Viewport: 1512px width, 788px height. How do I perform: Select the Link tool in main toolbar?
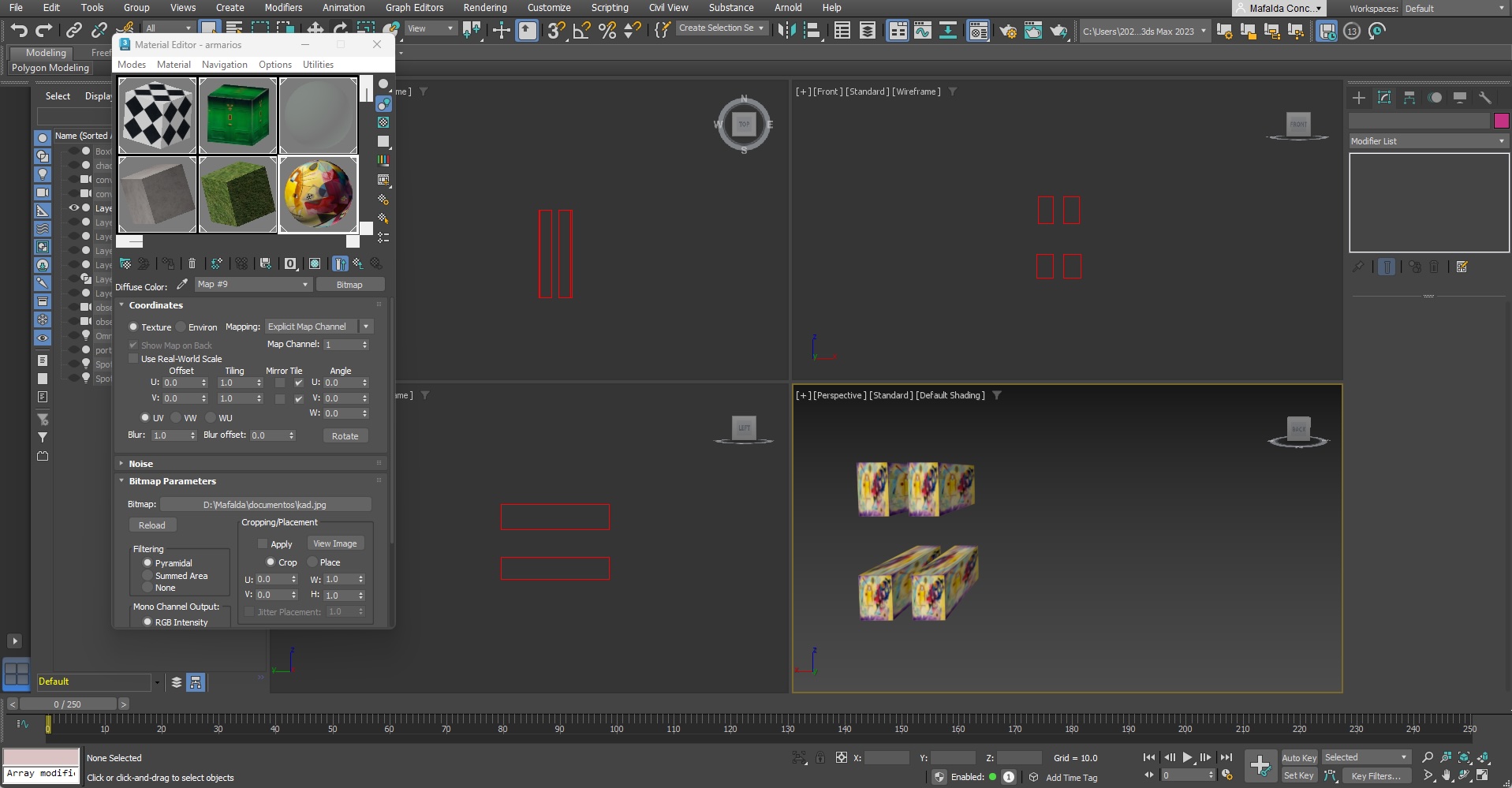(74, 31)
